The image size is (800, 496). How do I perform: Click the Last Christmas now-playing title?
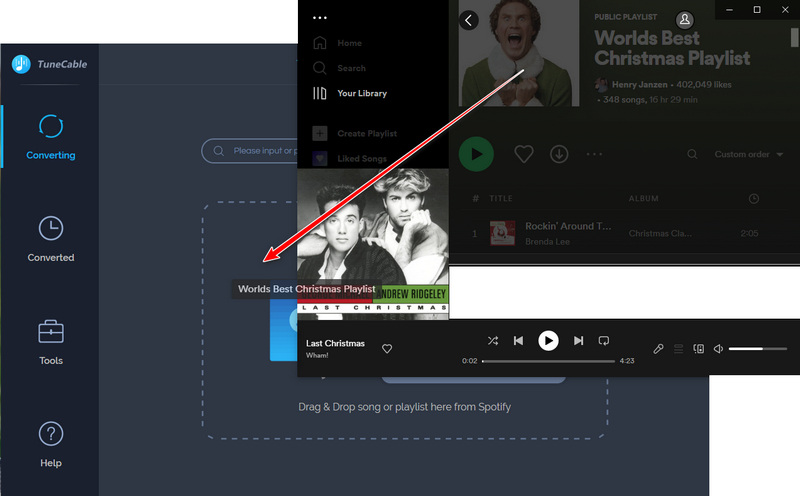(335, 343)
